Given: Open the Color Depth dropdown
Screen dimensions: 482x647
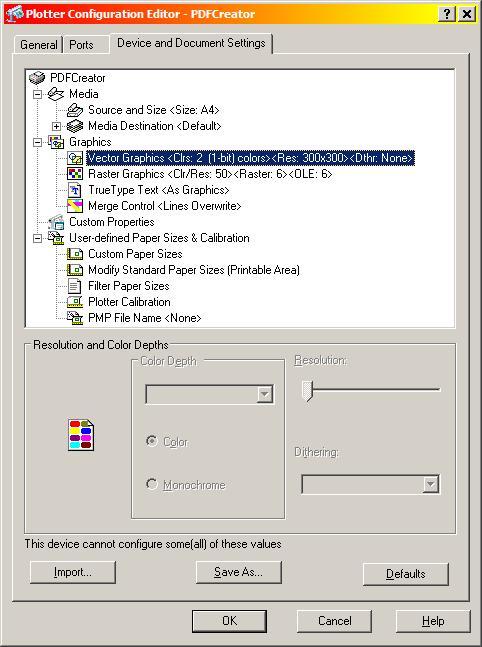Looking at the screenshot, I should pyautogui.click(x=265, y=394).
